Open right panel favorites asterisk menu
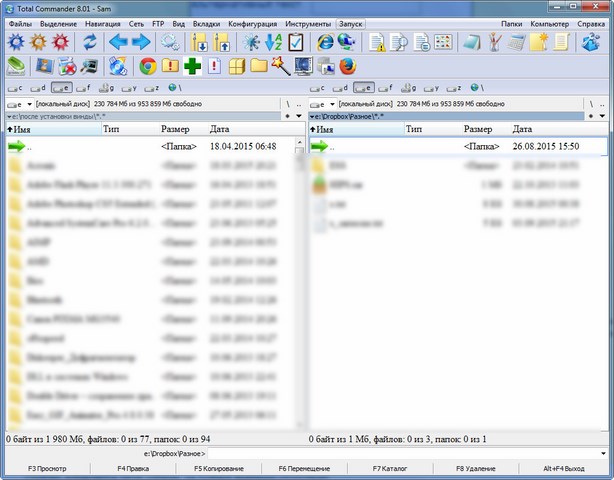The image size is (614, 480). click(x=591, y=116)
